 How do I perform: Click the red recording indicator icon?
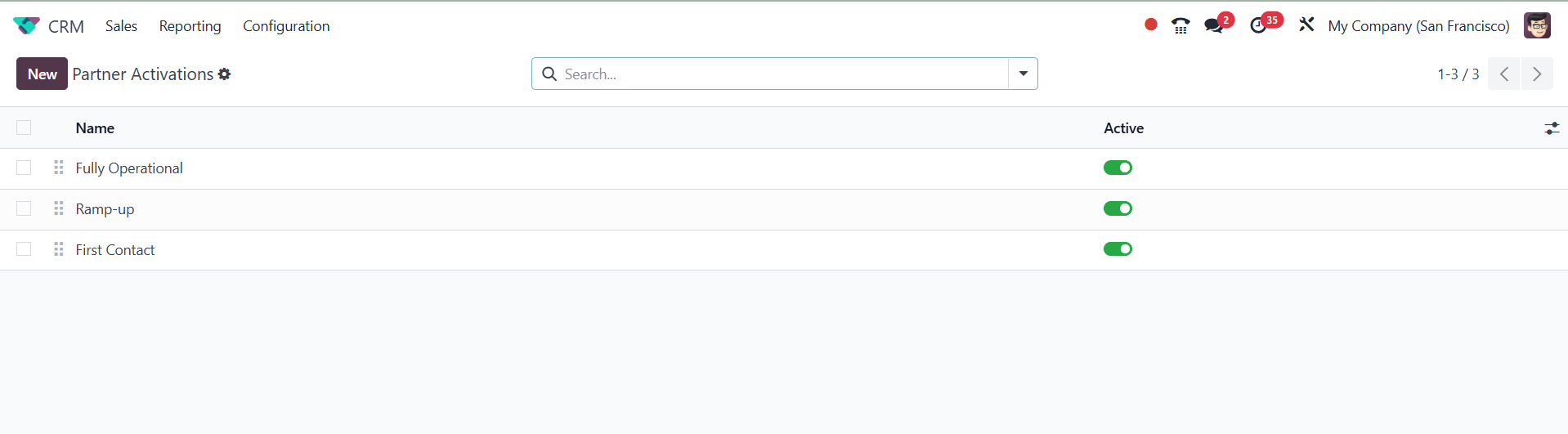click(x=1150, y=25)
